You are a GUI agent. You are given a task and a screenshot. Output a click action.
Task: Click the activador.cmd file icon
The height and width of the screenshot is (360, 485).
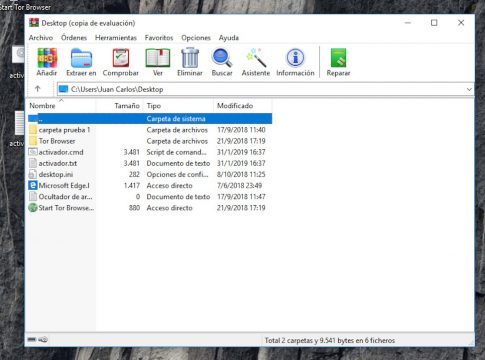[x=33, y=152]
